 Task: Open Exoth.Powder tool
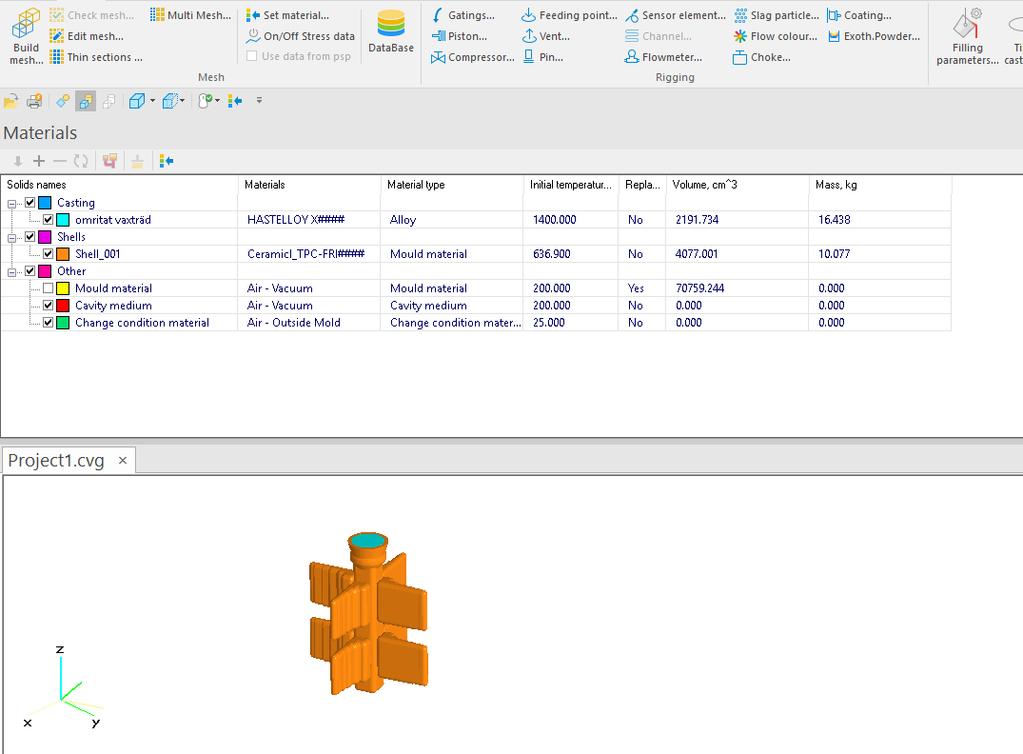tap(874, 36)
